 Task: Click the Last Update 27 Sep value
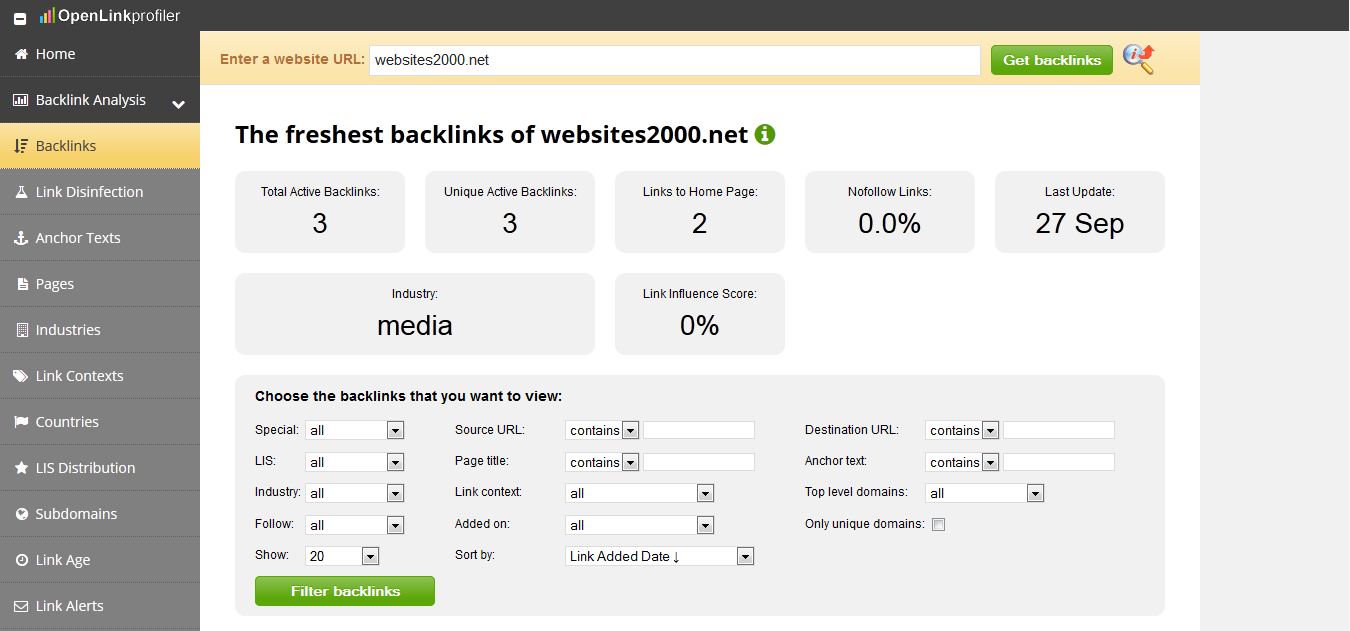(x=1080, y=223)
